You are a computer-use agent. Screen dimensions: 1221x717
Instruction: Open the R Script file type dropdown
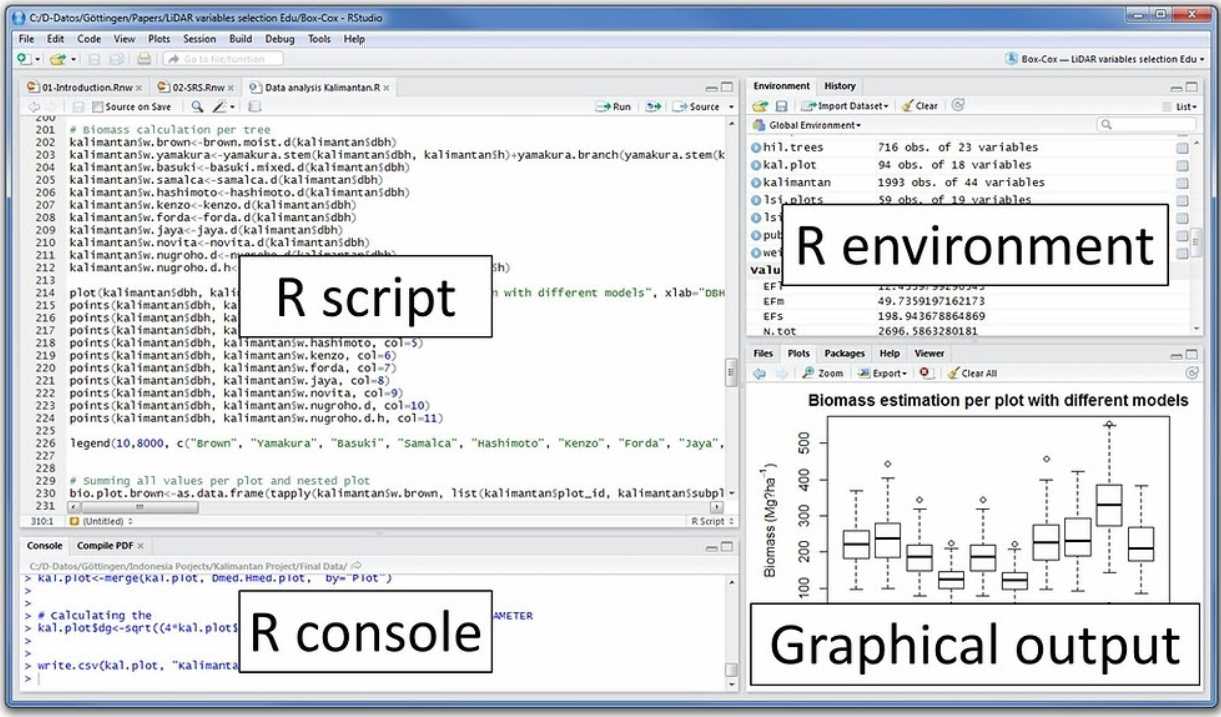[x=712, y=521]
